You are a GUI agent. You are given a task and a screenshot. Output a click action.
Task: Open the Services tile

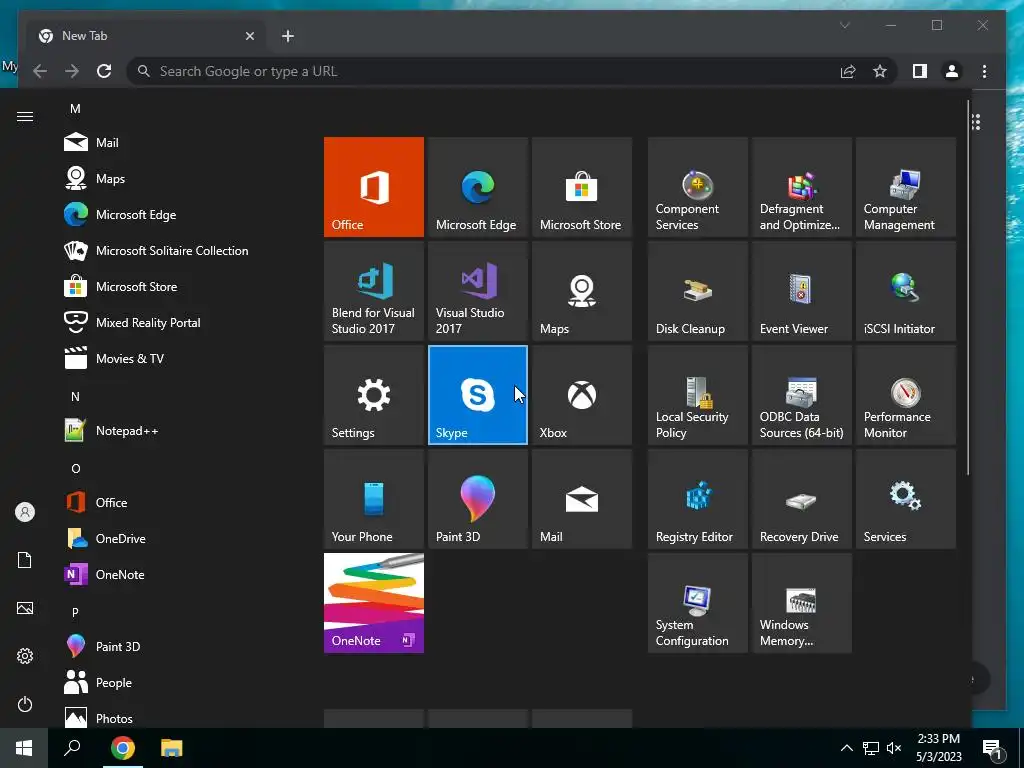(x=906, y=499)
